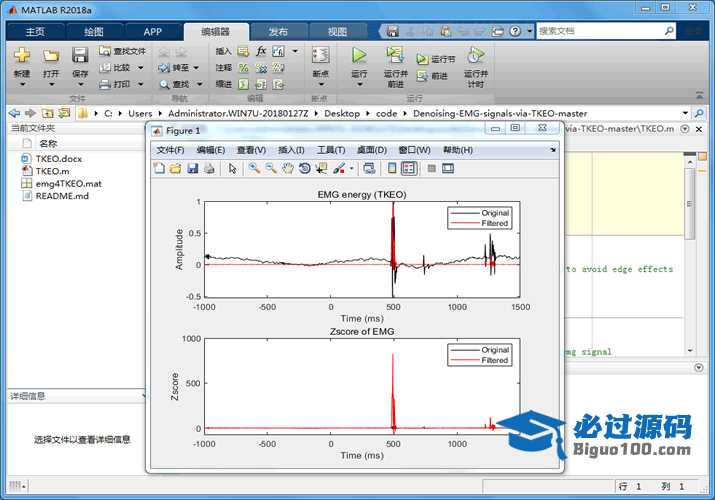The width and height of the screenshot is (715, 500).
Task: Switch to the Publish (发布) tab
Action: (278, 32)
